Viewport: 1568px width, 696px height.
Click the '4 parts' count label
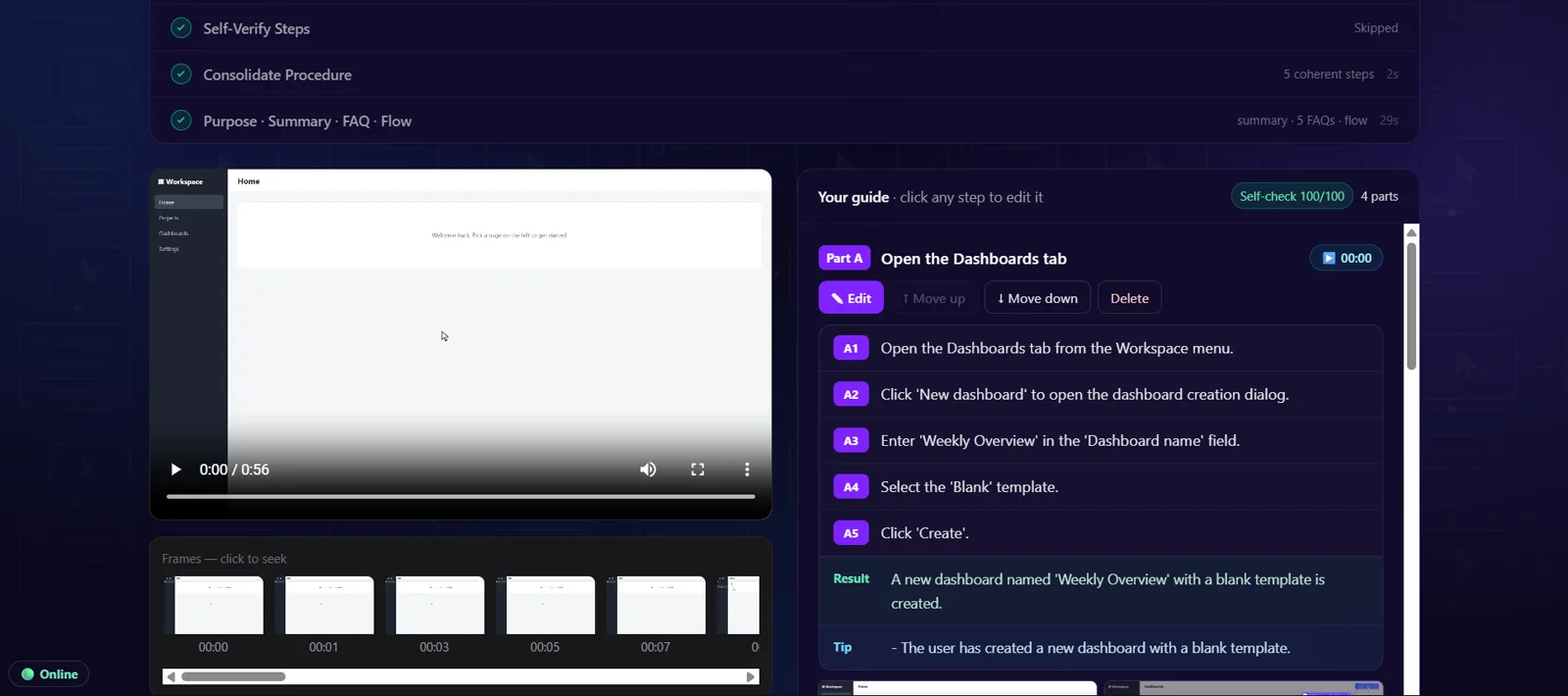pos(1379,196)
